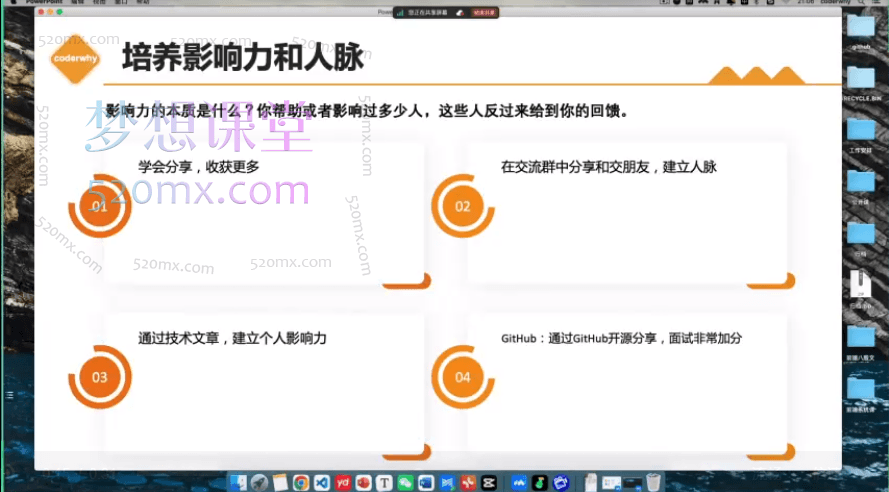Open the red 'yd' Youdao icon
This screenshot has height=492, width=889.
click(343, 482)
